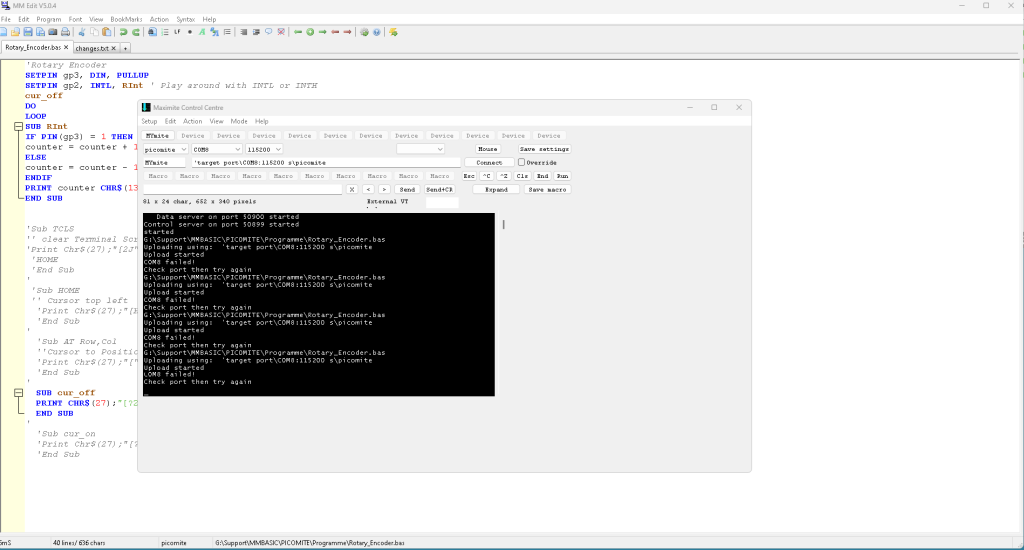This screenshot has height=550, width=1024.
Task: Collapse the SUB RInt code fold
Action: pos(18,127)
